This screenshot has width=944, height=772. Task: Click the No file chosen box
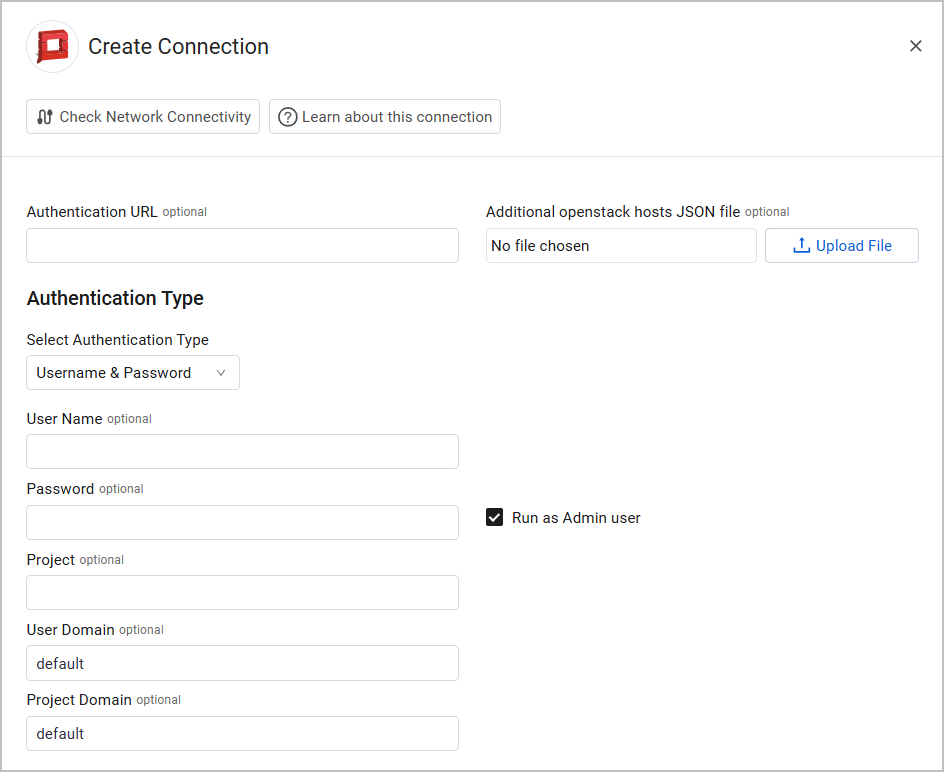(621, 246)
